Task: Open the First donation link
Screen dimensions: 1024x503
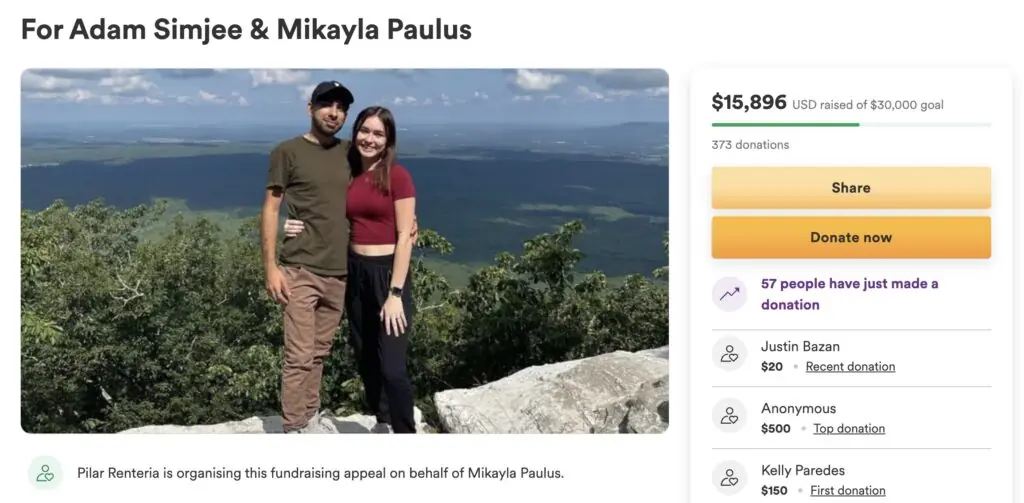Action: (847, 491)
